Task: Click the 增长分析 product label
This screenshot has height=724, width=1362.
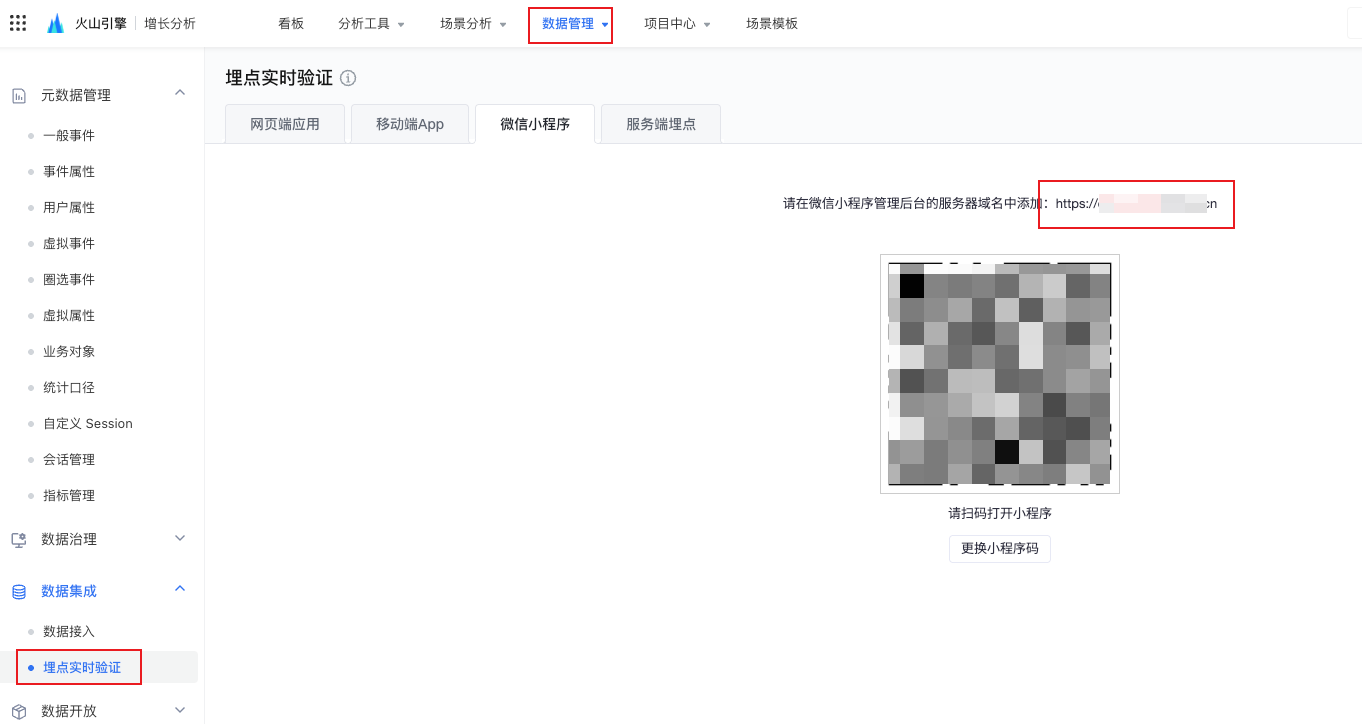Action: (170, 24)
